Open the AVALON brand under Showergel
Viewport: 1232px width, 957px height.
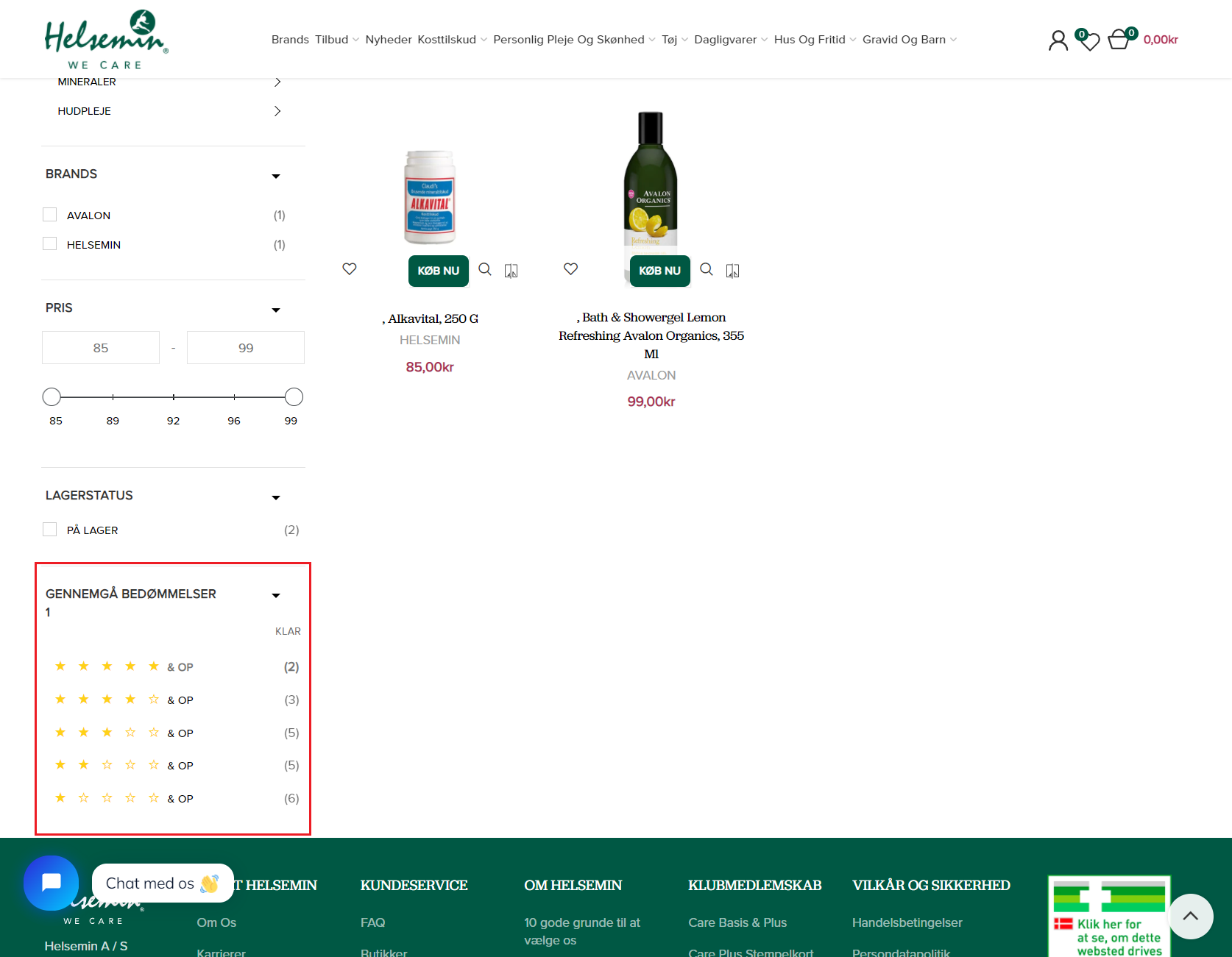click(651, 375)
